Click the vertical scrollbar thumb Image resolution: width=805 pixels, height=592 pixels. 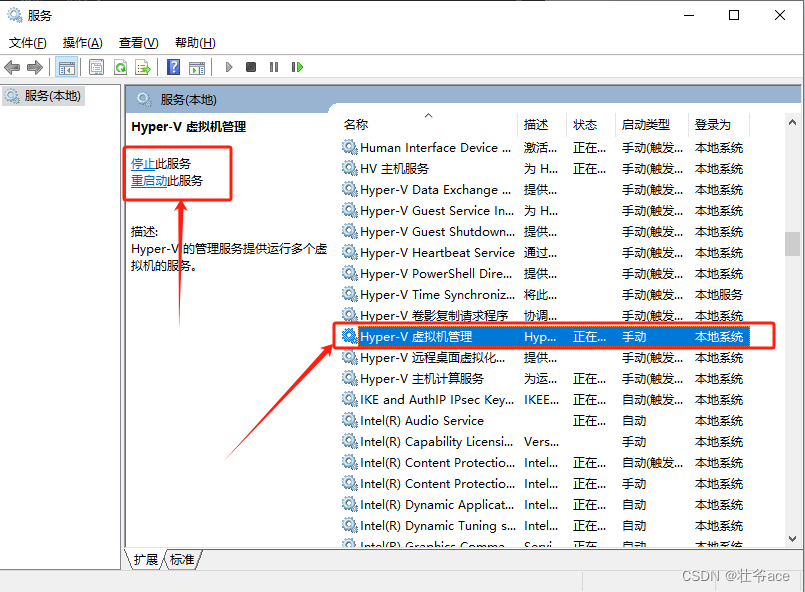[792, 244]
